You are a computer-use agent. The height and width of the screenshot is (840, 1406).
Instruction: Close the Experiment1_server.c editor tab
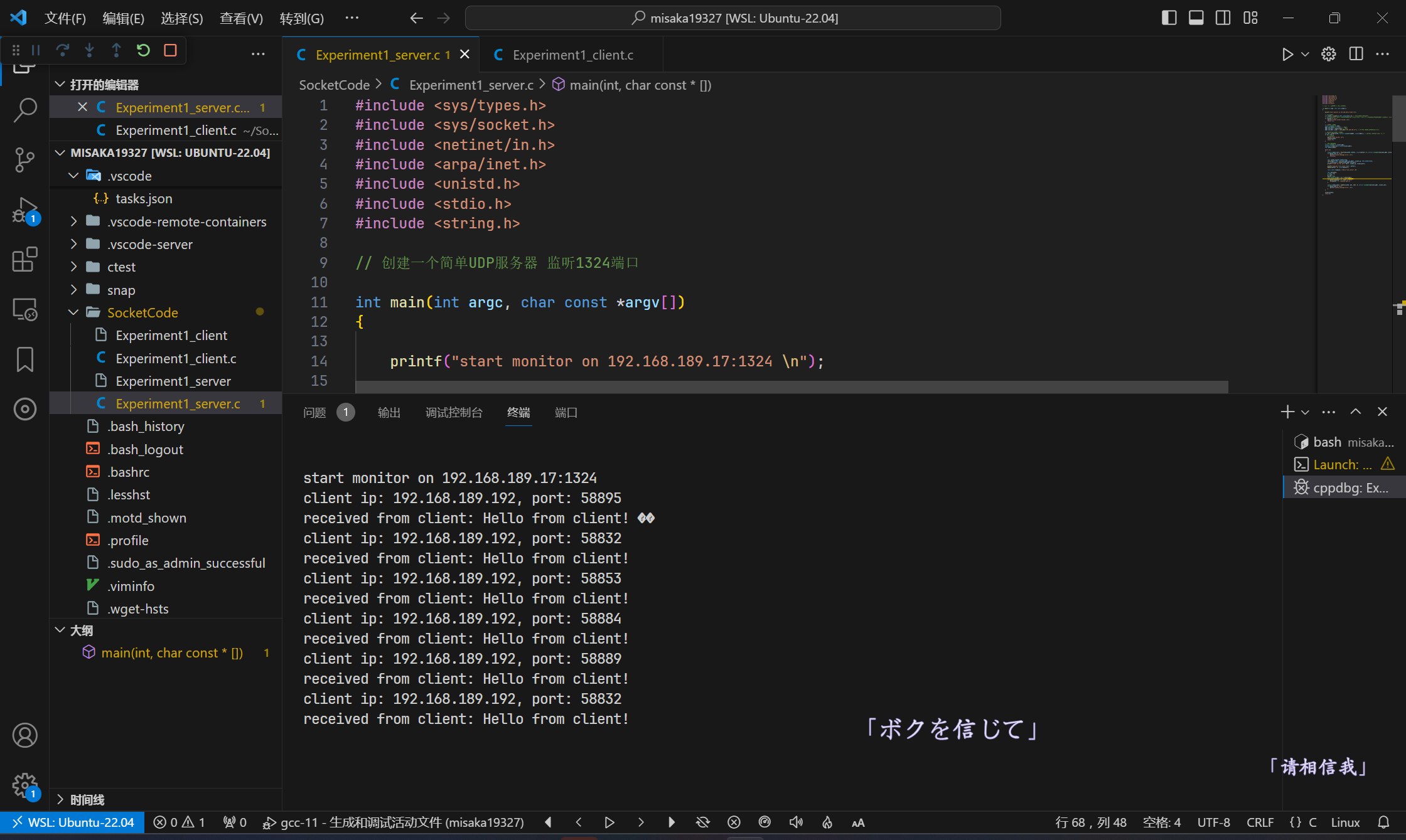pos(465,55)
